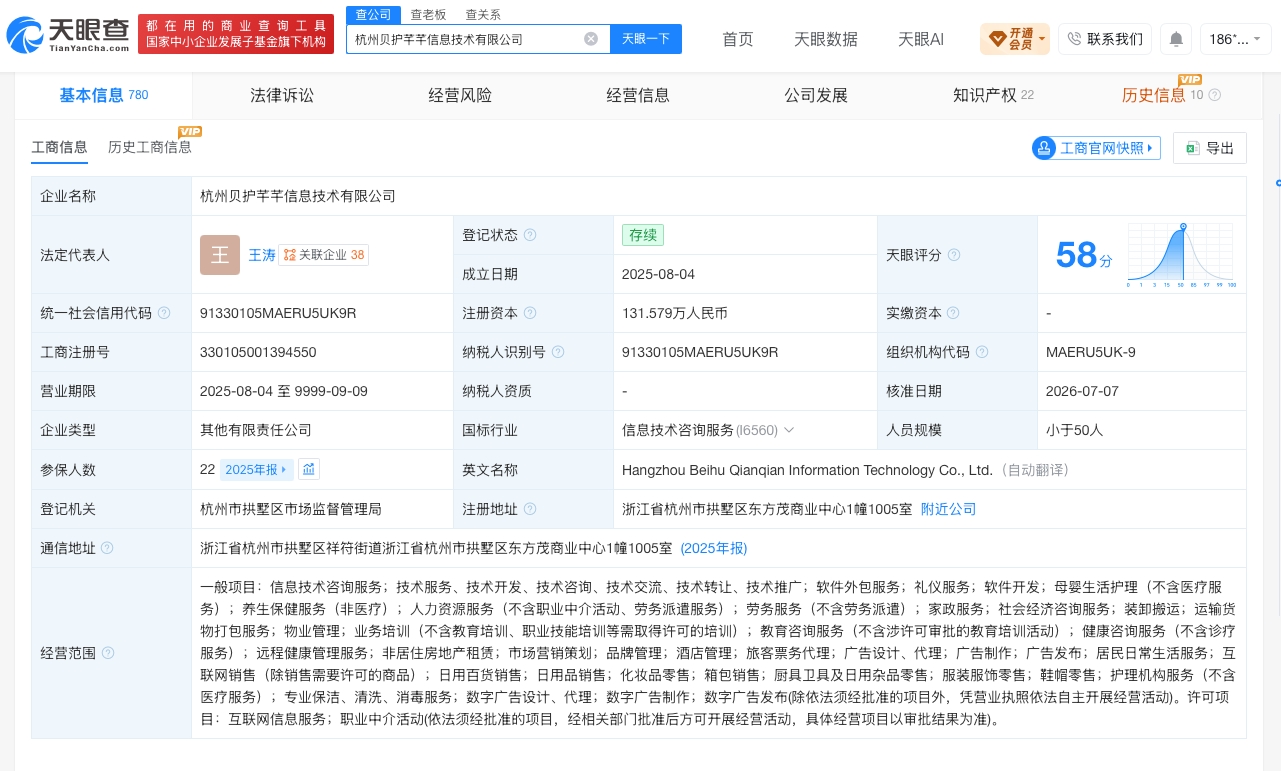1281x771 pixels.
Task: Focus the company name search field
Action: 465,39
